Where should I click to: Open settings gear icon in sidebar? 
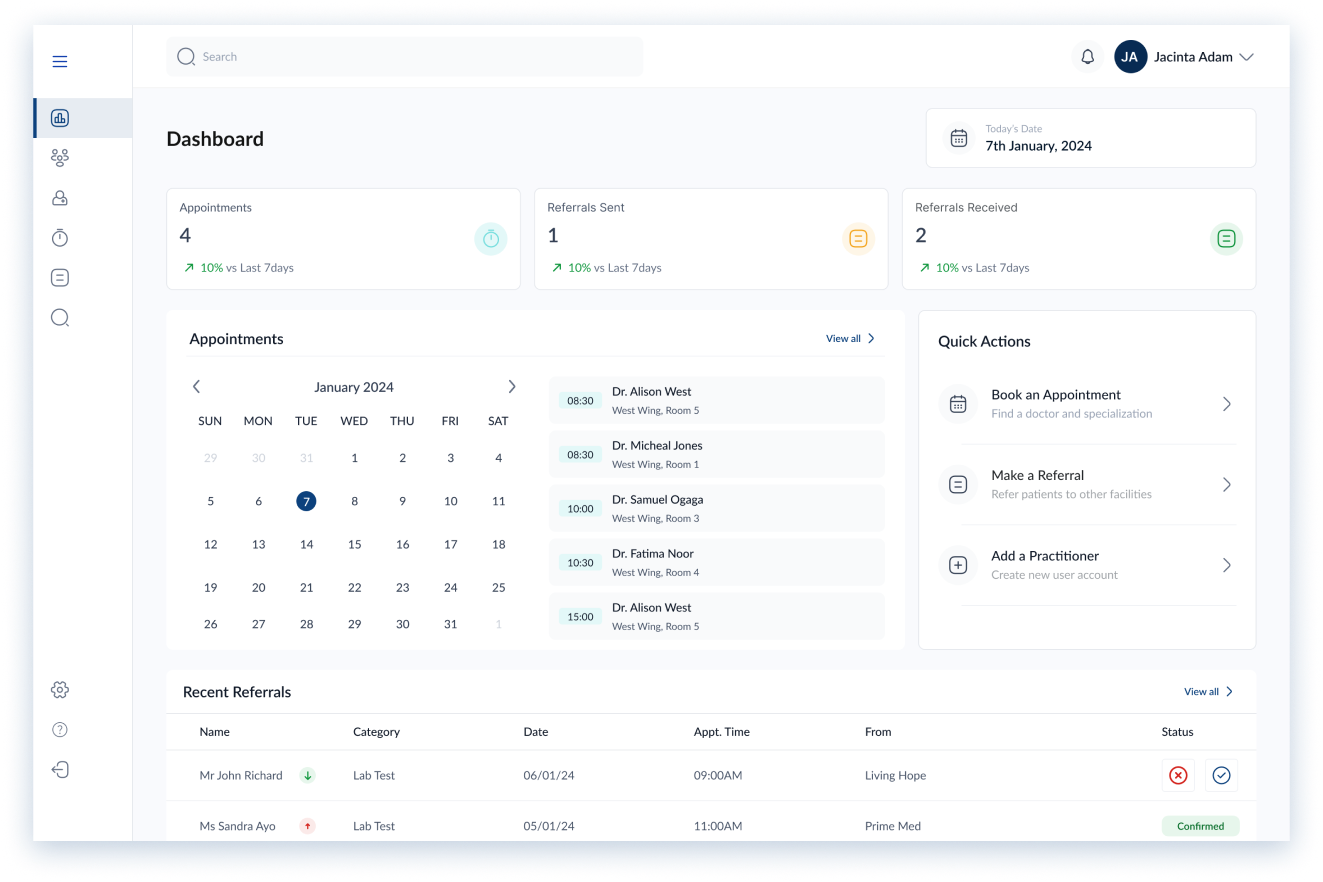pos(60,690)
